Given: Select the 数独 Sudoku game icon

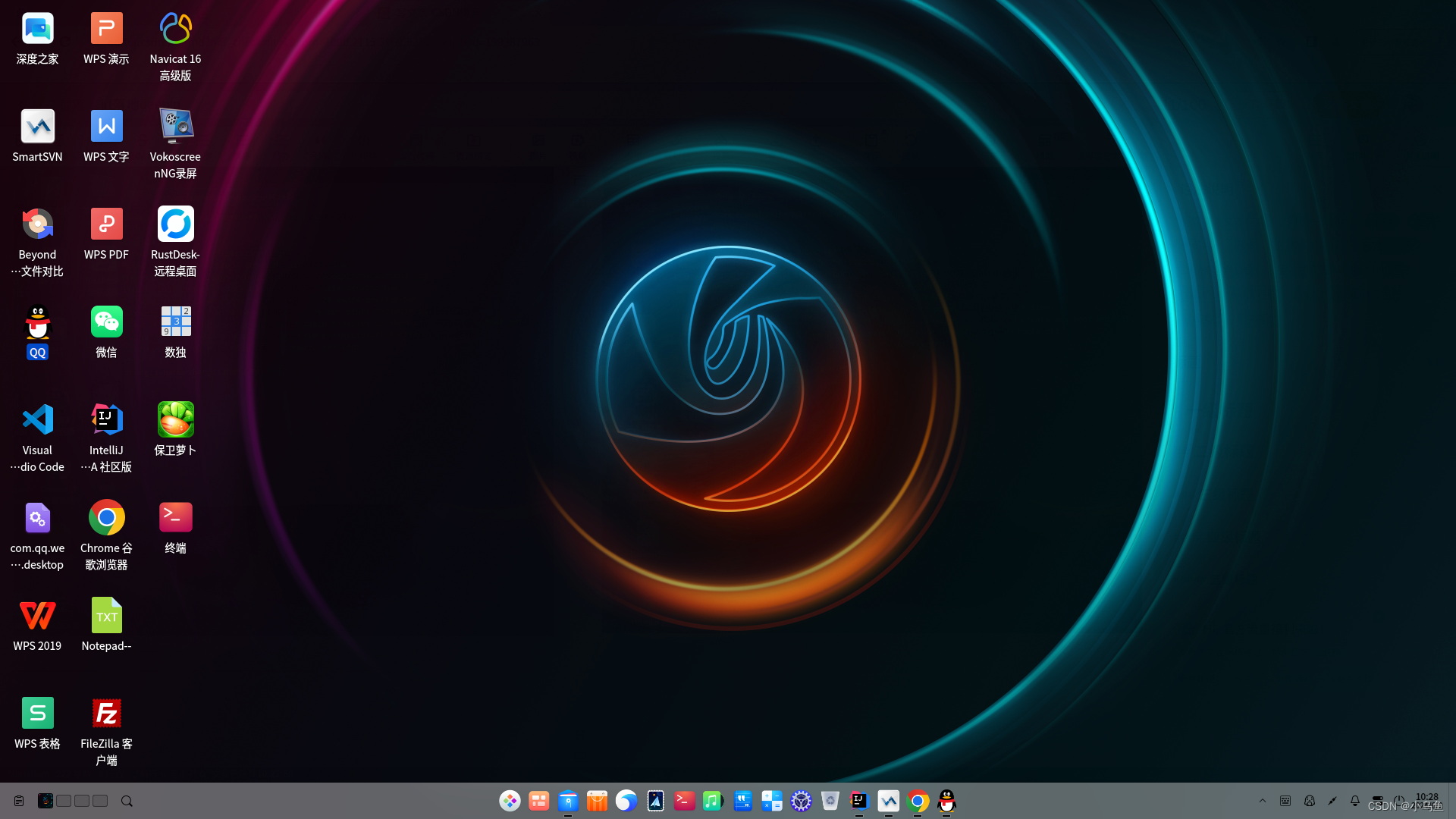Looking at the screenshot, I should [x=175, y=331].
